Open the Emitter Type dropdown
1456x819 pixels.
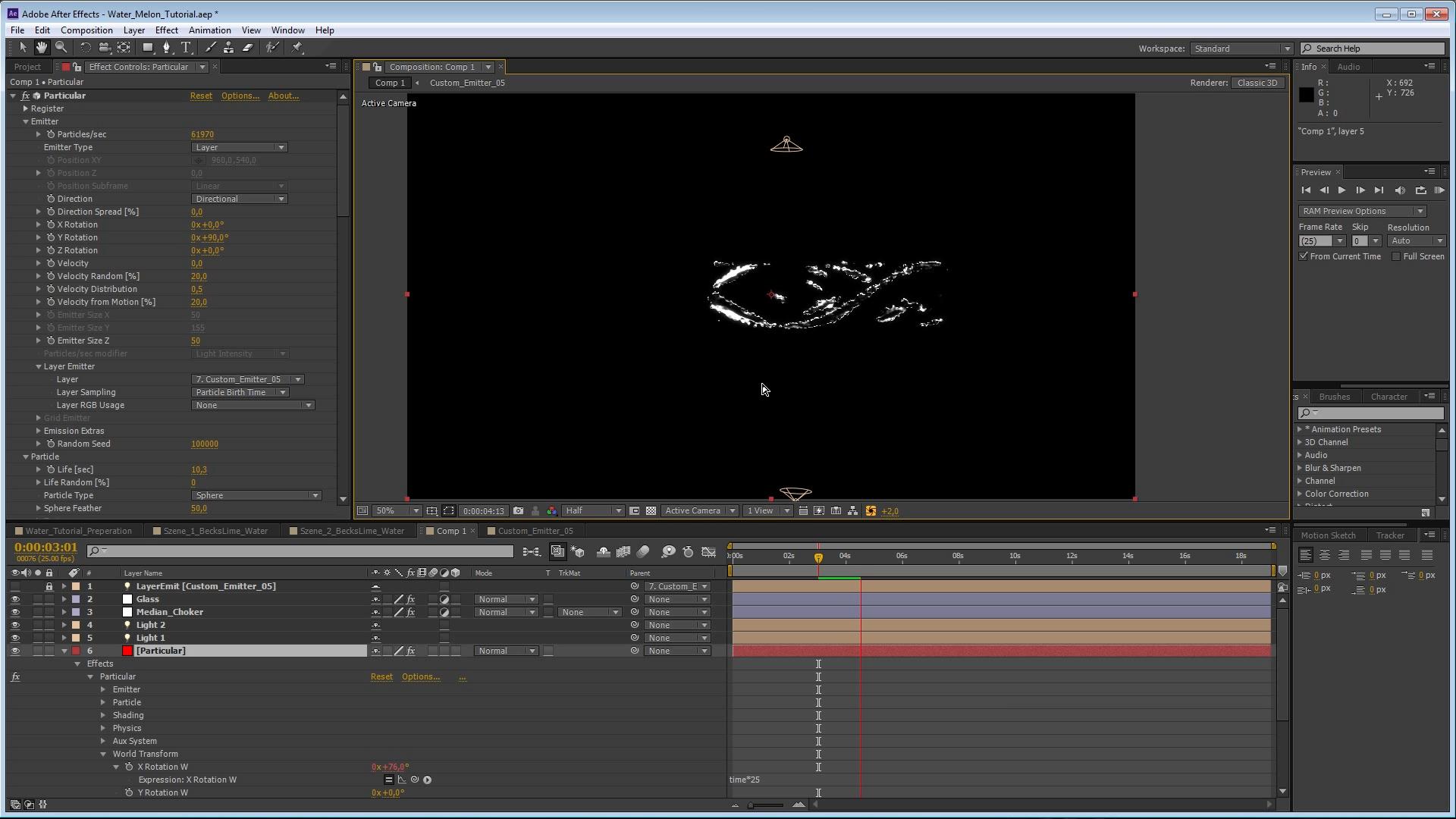click(239, 147)
